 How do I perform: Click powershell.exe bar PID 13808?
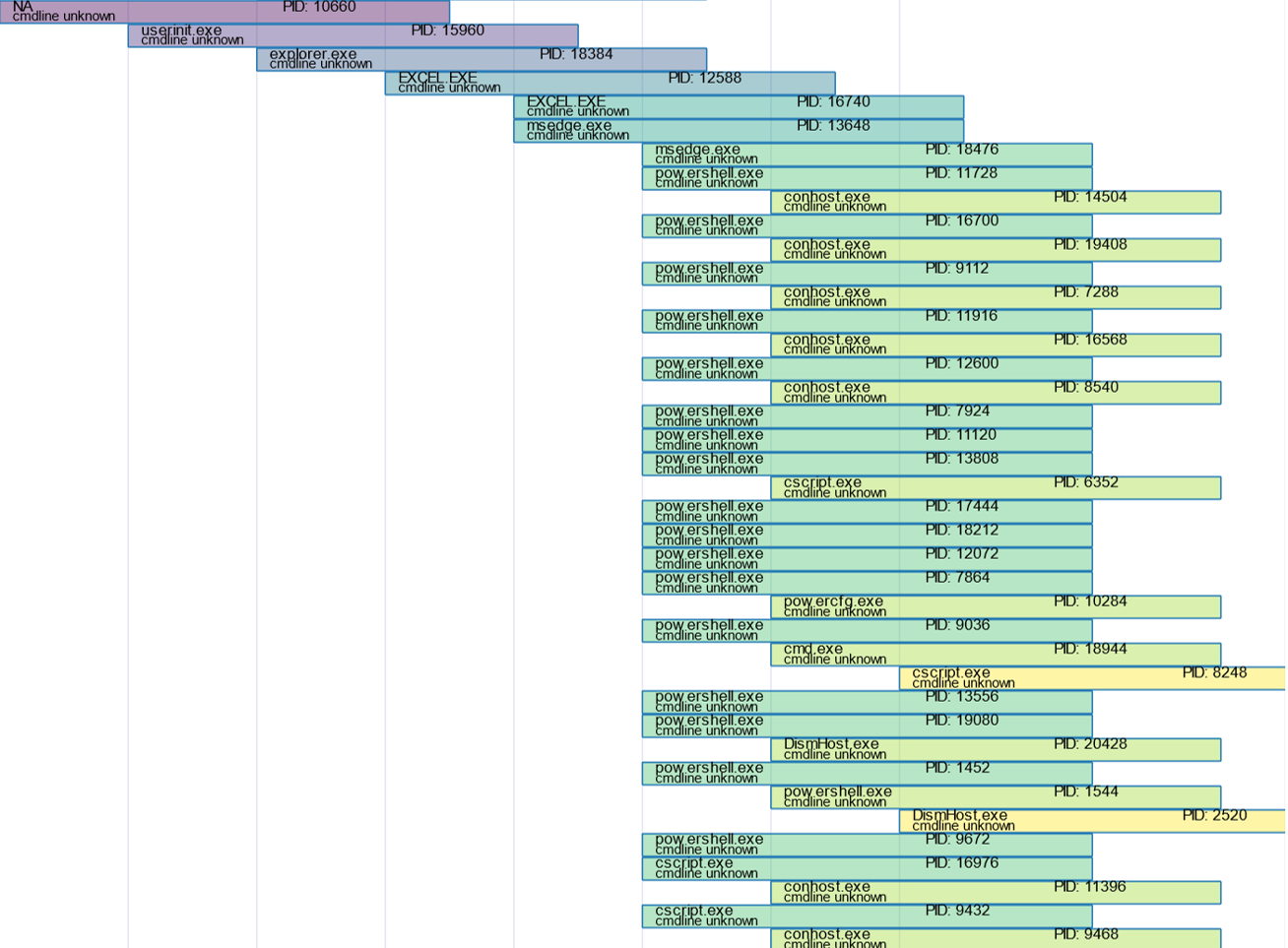pos(867,464)
